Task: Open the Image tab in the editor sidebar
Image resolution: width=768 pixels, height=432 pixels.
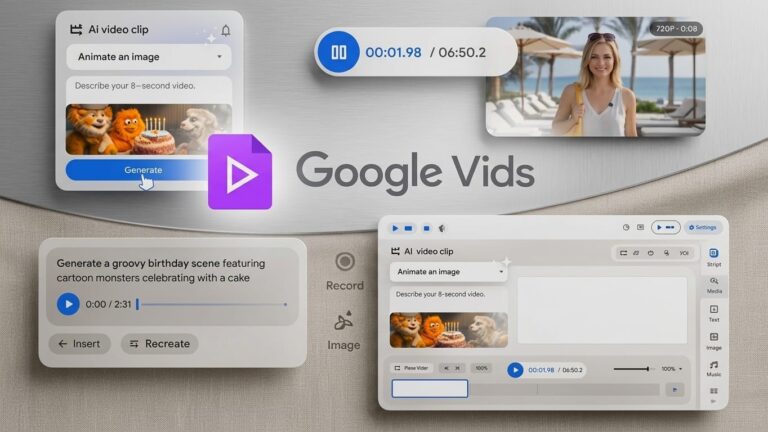Action: pos(714,341)
